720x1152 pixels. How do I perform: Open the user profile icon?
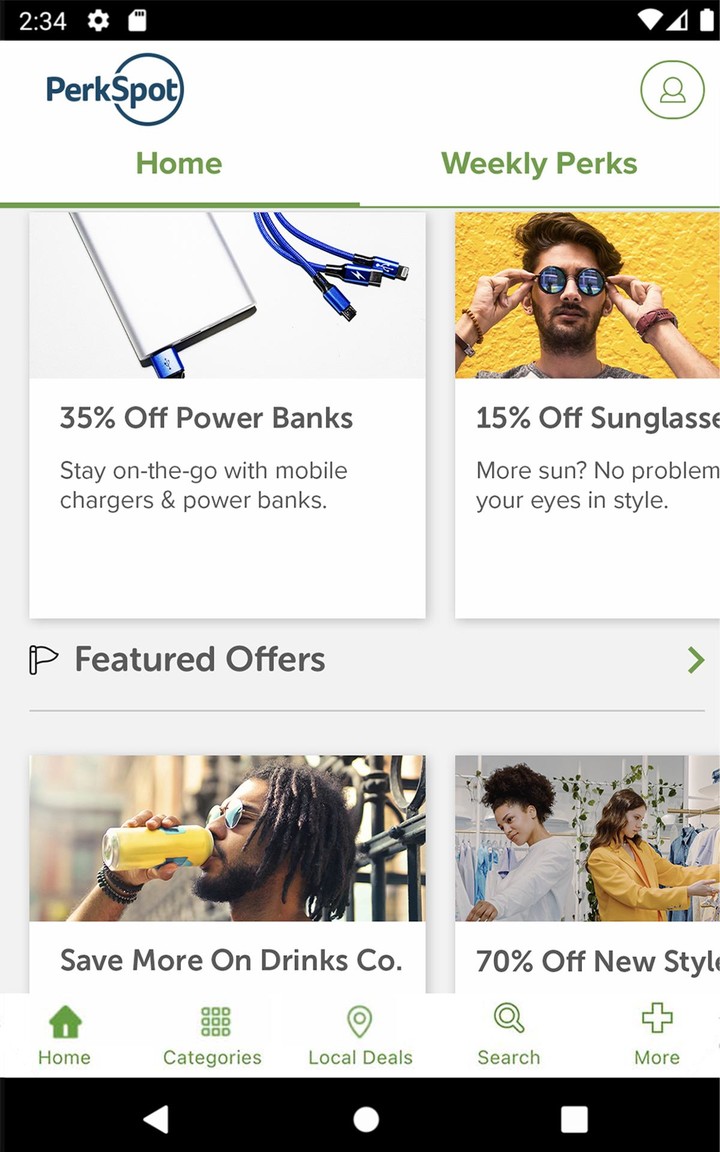pyautogui.click(x=672, y=90)
